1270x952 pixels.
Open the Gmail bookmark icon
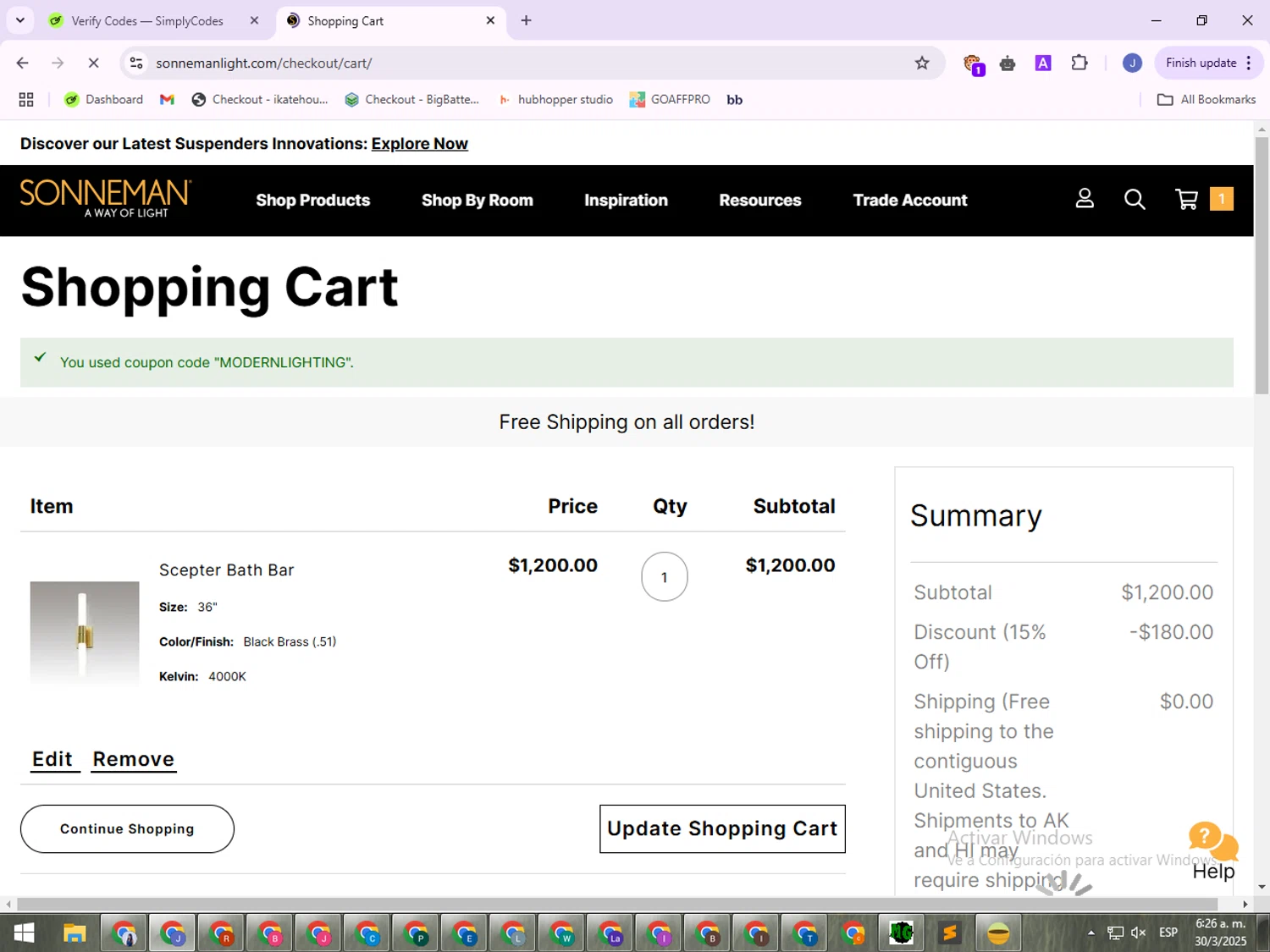pos(167,100)
